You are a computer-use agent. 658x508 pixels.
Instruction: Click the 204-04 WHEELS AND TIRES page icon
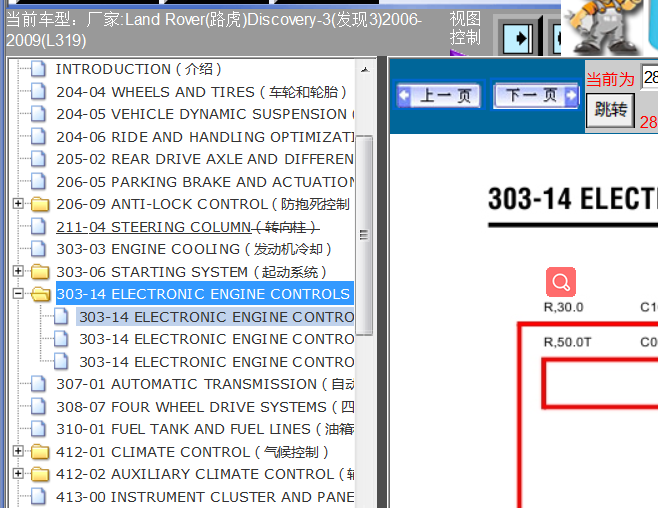[x=39, y=91]
